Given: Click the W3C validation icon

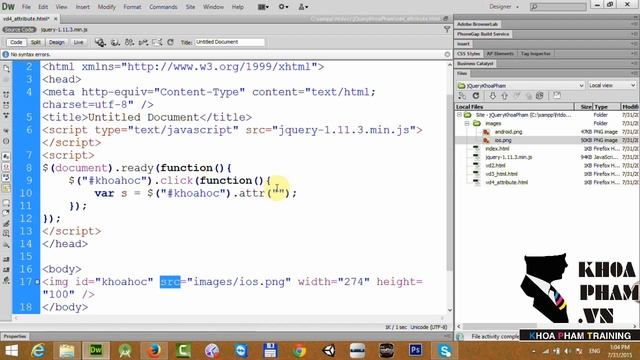Looking at the screenshot, I should click(x=129, y=42).
